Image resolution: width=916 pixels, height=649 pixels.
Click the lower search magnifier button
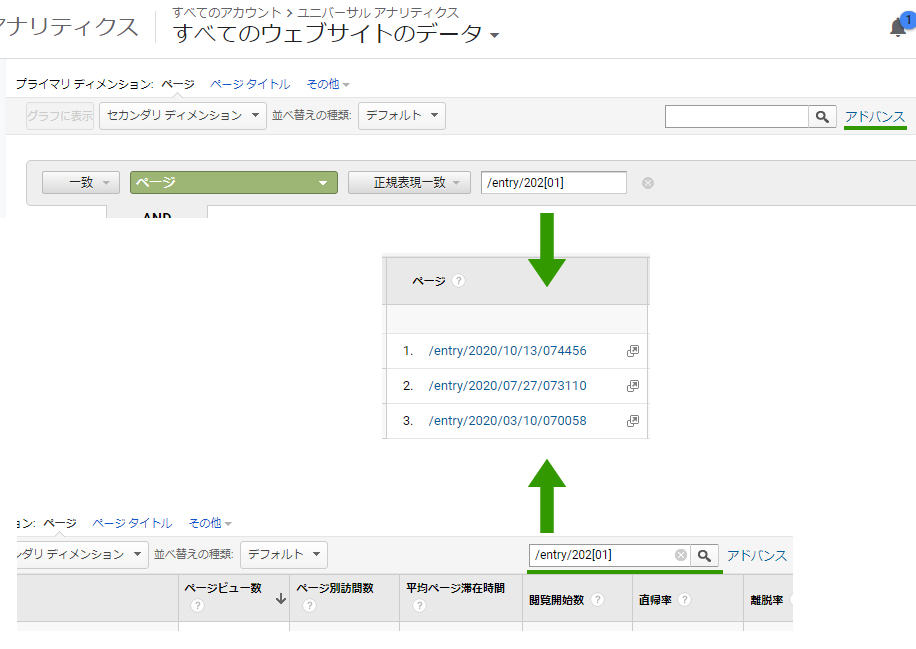(x=704, y=556)
